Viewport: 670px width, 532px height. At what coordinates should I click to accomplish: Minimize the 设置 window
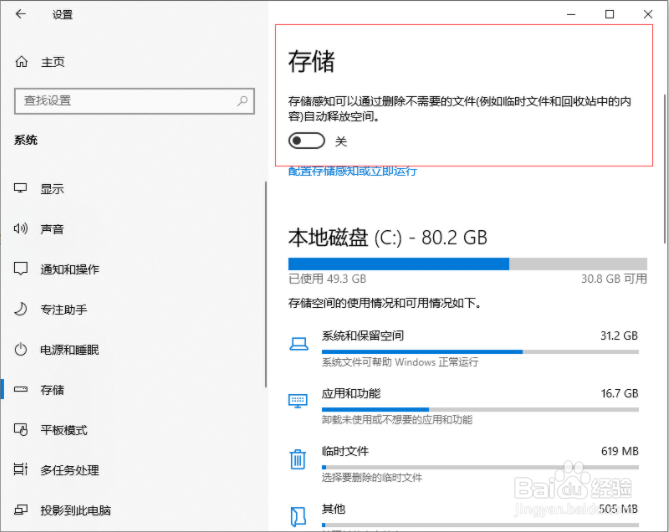click(x=571, y=14)
